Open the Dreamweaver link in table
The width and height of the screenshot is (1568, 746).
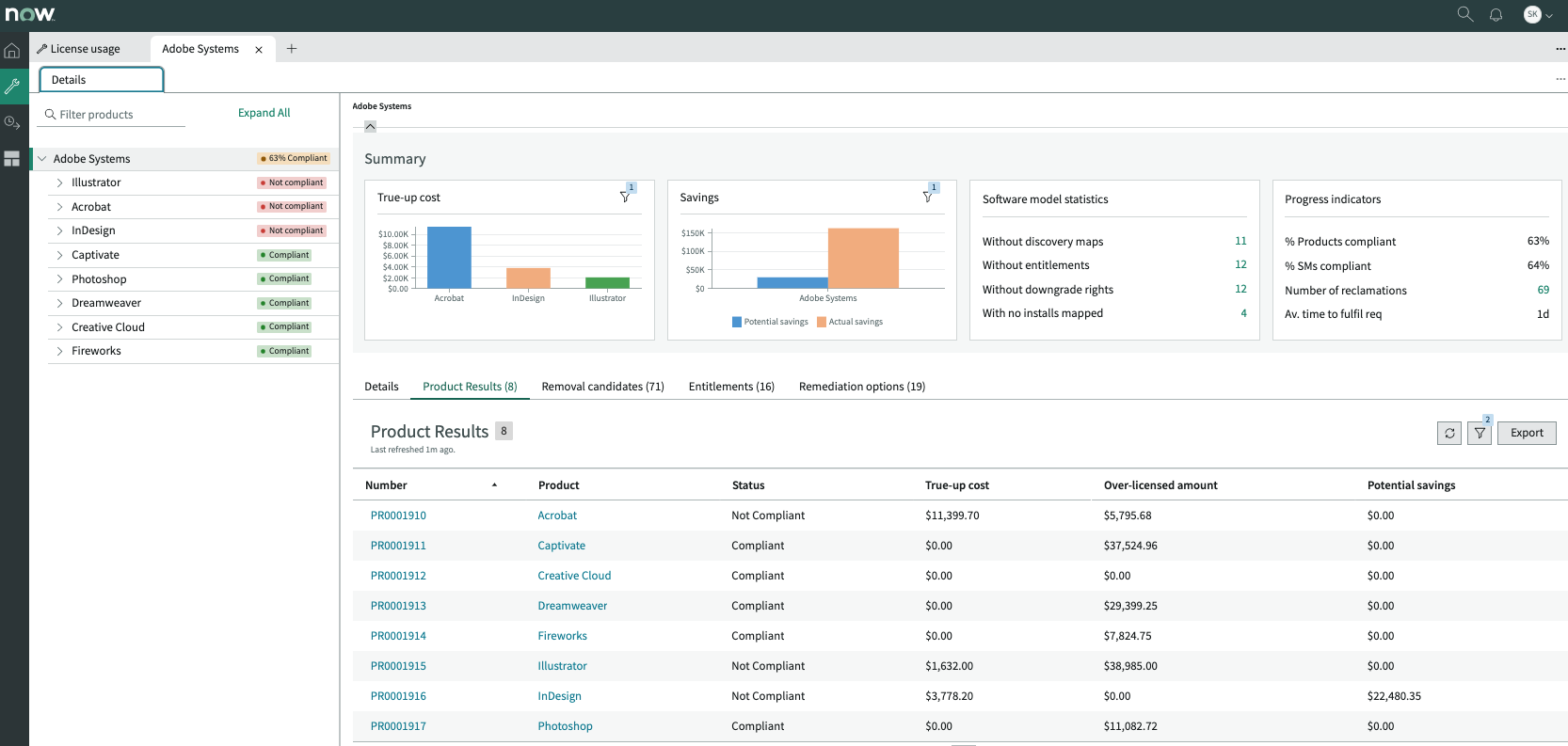click(572, 606)
